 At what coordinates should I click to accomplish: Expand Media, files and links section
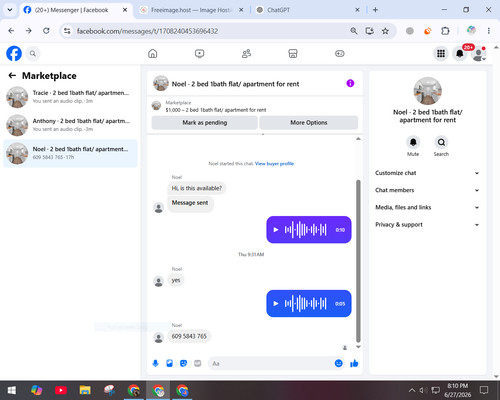427,207
